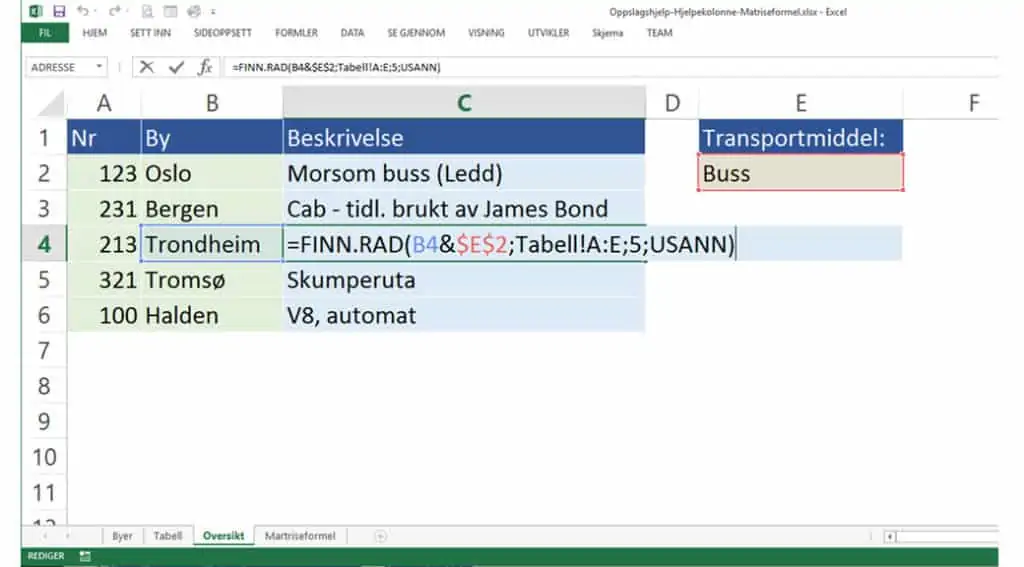Switch to the VISNING ribbon tab

point(486,33)
